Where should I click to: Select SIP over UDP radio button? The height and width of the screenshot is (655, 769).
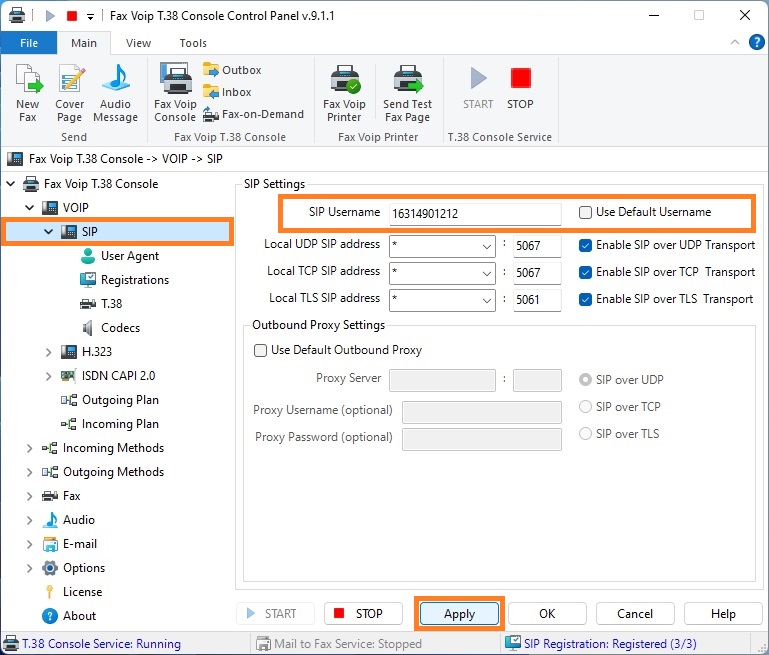pyautogui.click(x=585, y=380)
